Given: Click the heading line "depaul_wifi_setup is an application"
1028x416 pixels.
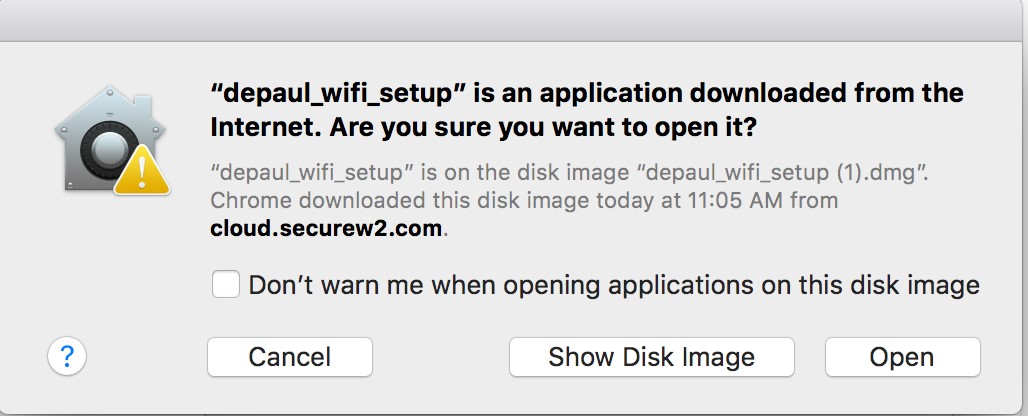Looking at the screenshot, I should (587, 92).
